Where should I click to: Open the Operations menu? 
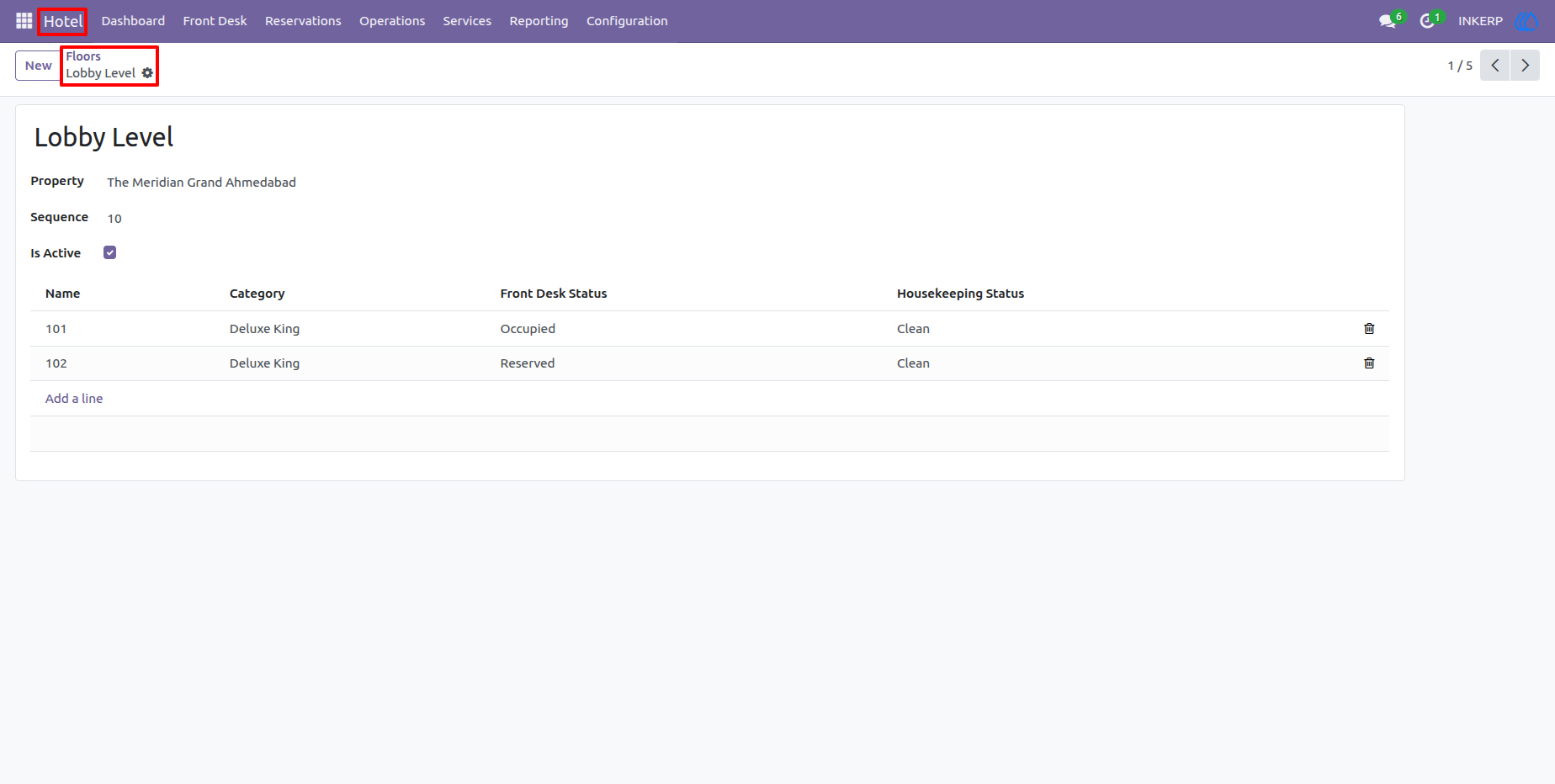coord(392,21)
